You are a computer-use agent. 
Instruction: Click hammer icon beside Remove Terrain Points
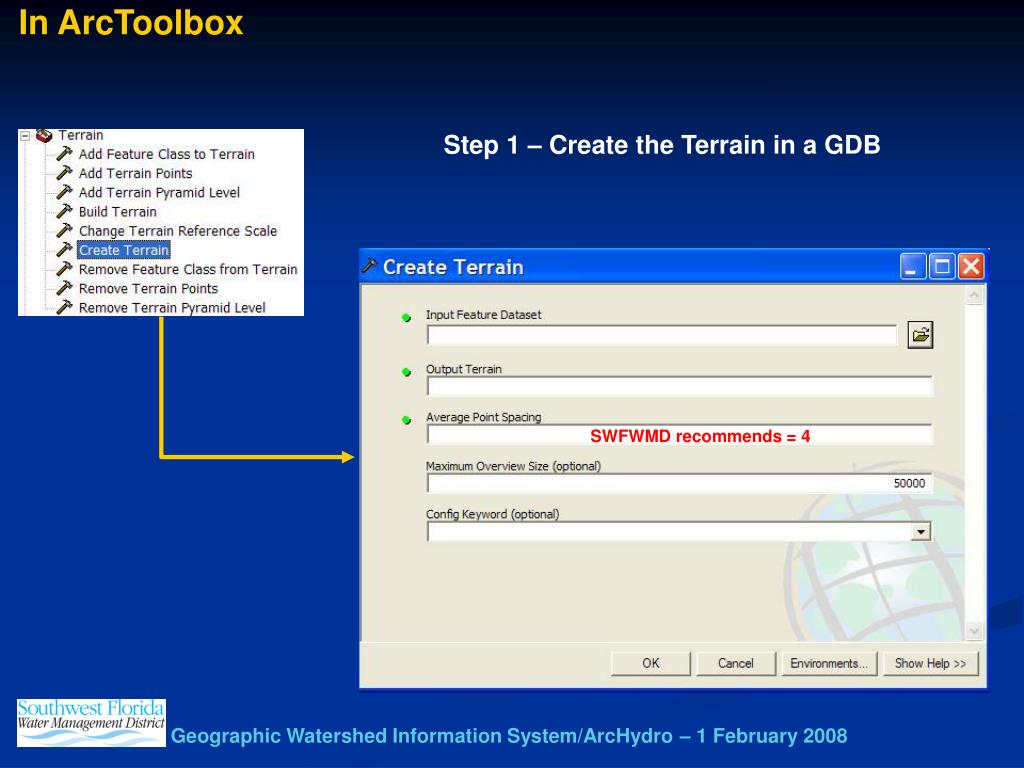(64, 289)
